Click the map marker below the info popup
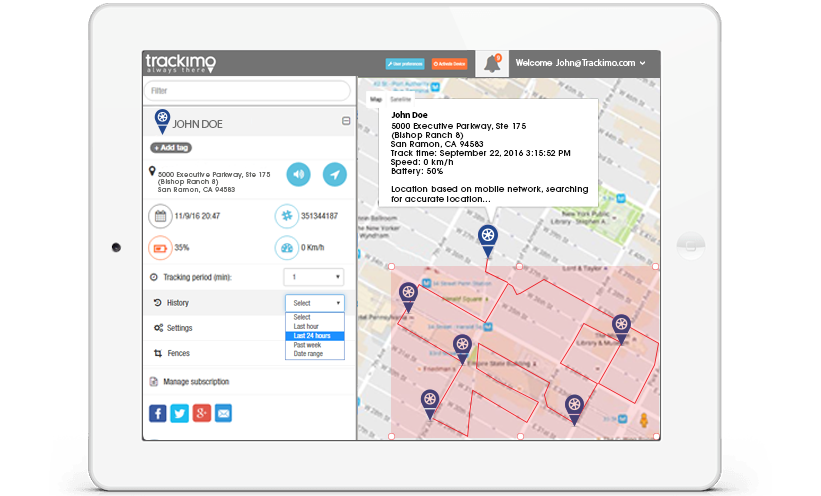The height and width of the screenshot is (496, 821). pos(487,240)
